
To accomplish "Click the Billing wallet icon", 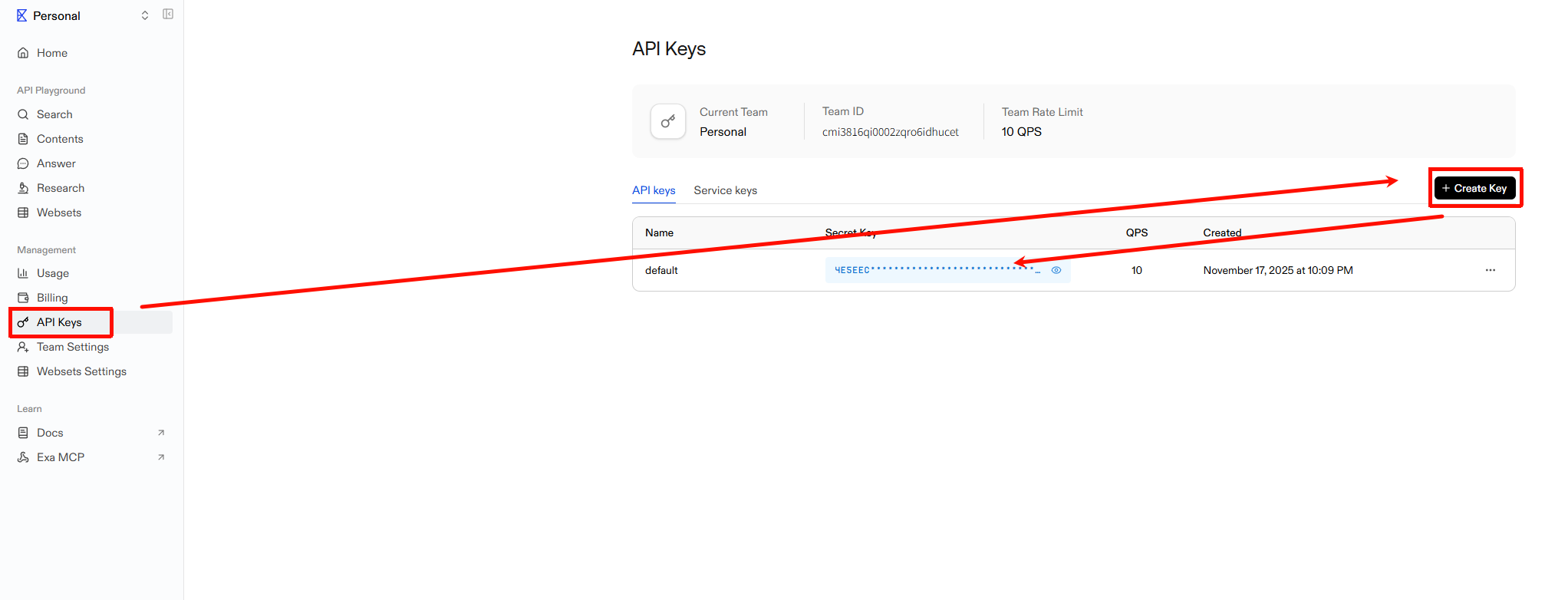I will click(23, 298).
